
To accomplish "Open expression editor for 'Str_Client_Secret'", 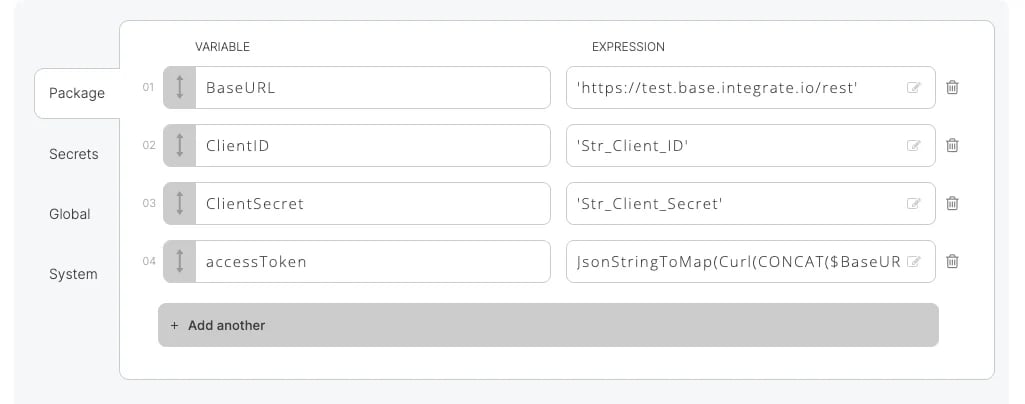I will (x=914, y=204).
